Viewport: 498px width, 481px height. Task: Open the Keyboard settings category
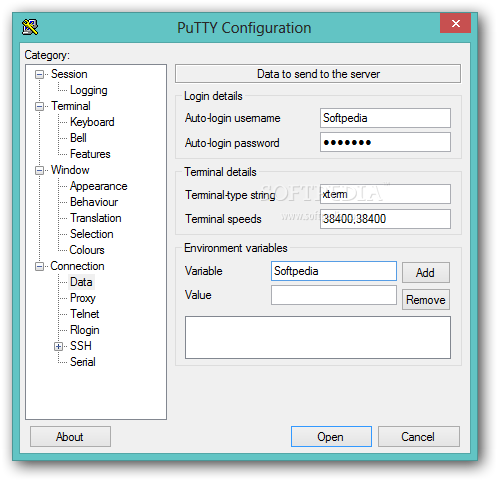(92, 122)
